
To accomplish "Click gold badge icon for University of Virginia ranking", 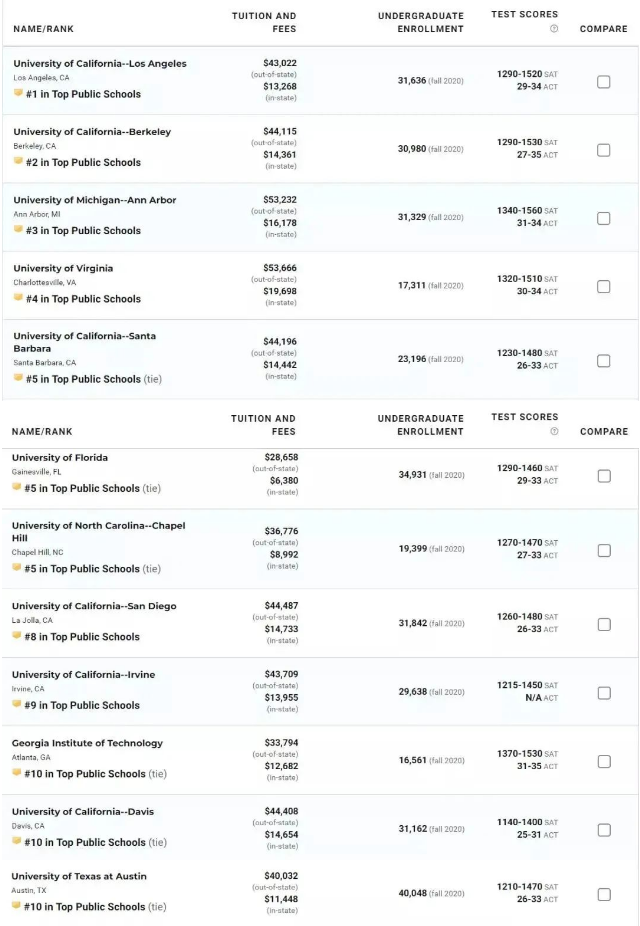I will 18,298.
